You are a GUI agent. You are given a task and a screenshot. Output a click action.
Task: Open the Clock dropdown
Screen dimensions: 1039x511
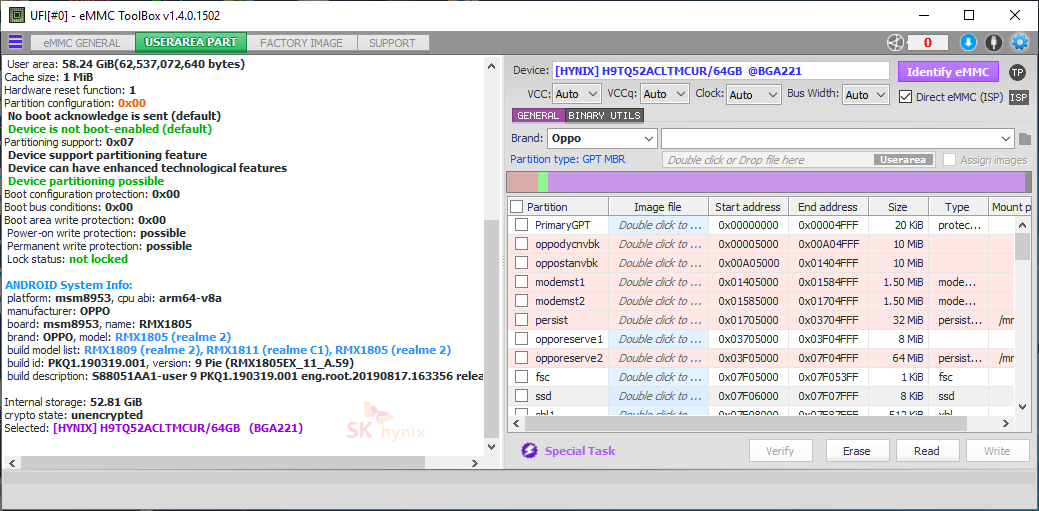click(753, 95)
